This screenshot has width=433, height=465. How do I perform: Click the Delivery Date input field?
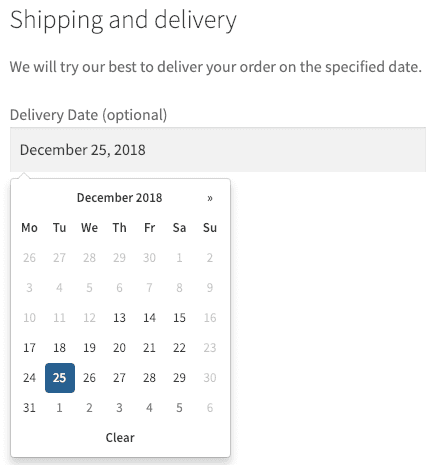(x=218, y=150)
